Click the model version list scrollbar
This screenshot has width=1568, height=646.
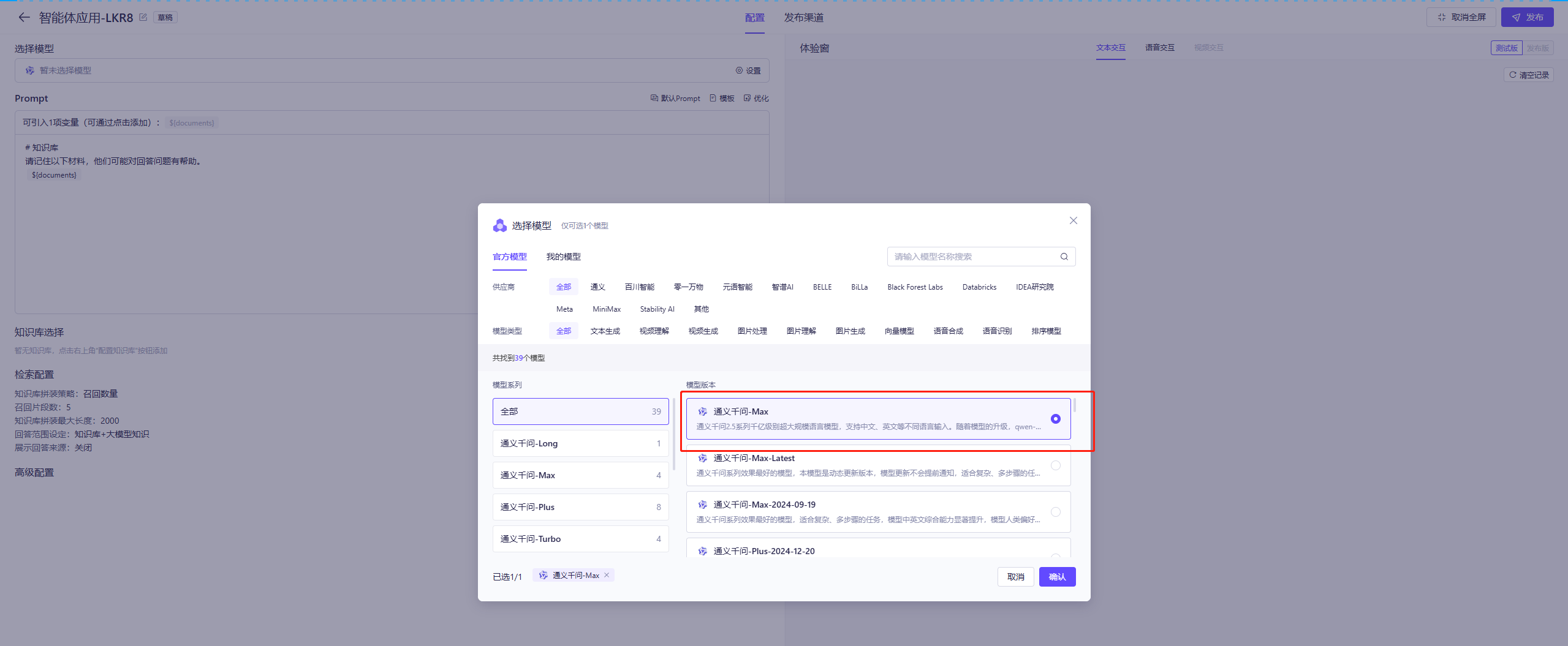(x=1075, y=405)
